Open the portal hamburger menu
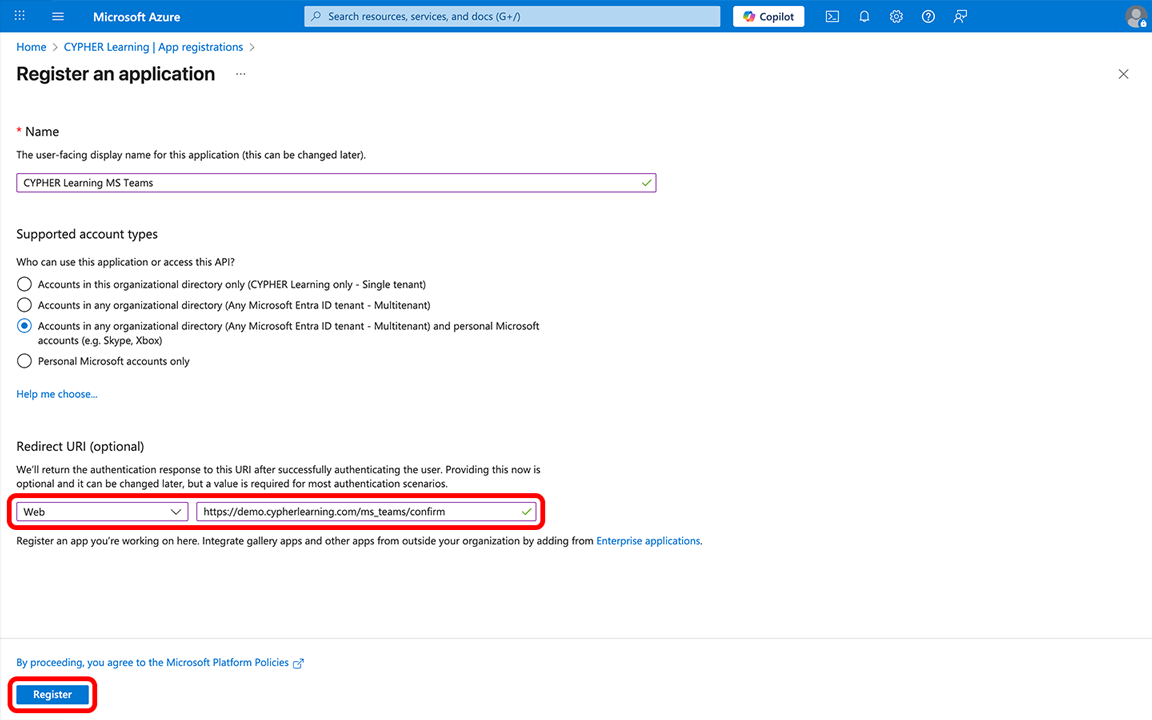 coord(58,16)
